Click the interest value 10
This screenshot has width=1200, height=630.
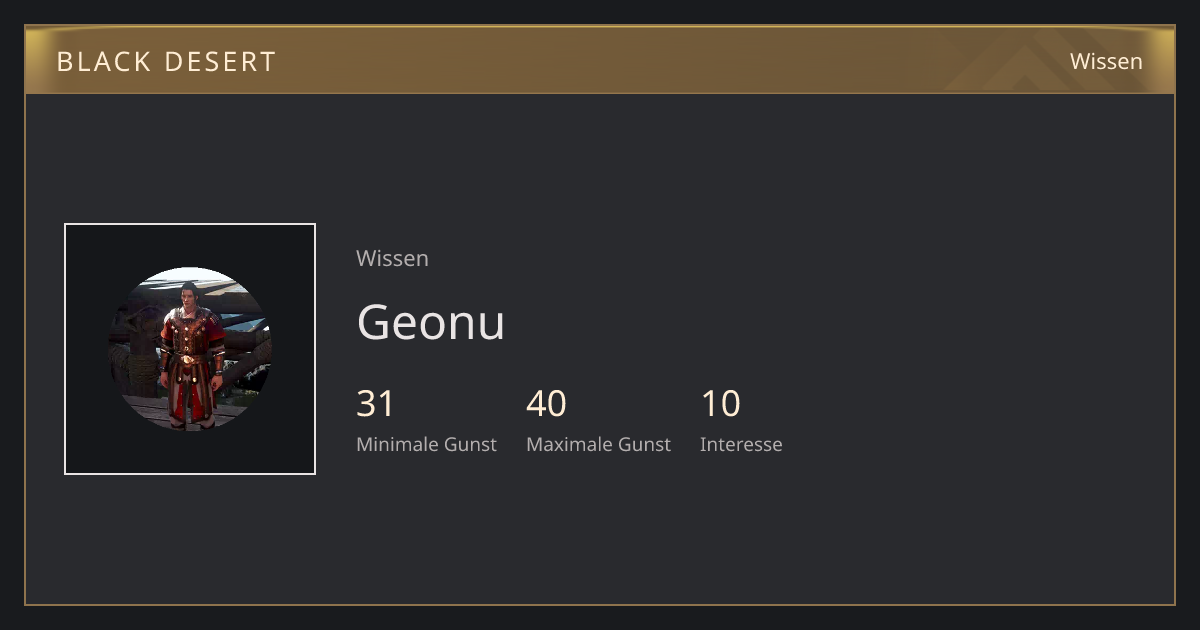pyautogui.click(x=720, y=404)
